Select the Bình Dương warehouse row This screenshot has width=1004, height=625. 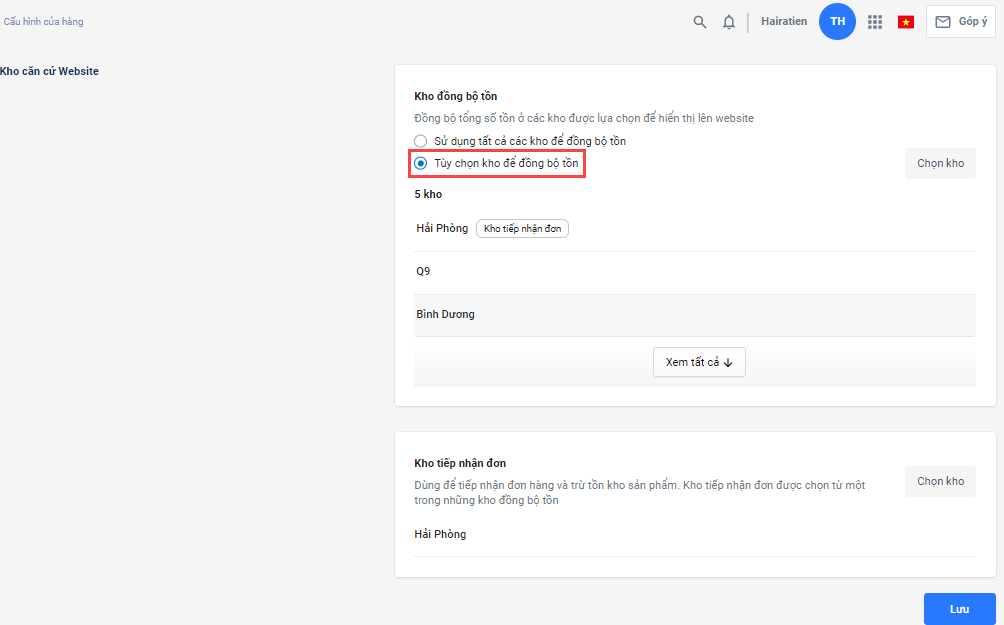pos(446,314)
